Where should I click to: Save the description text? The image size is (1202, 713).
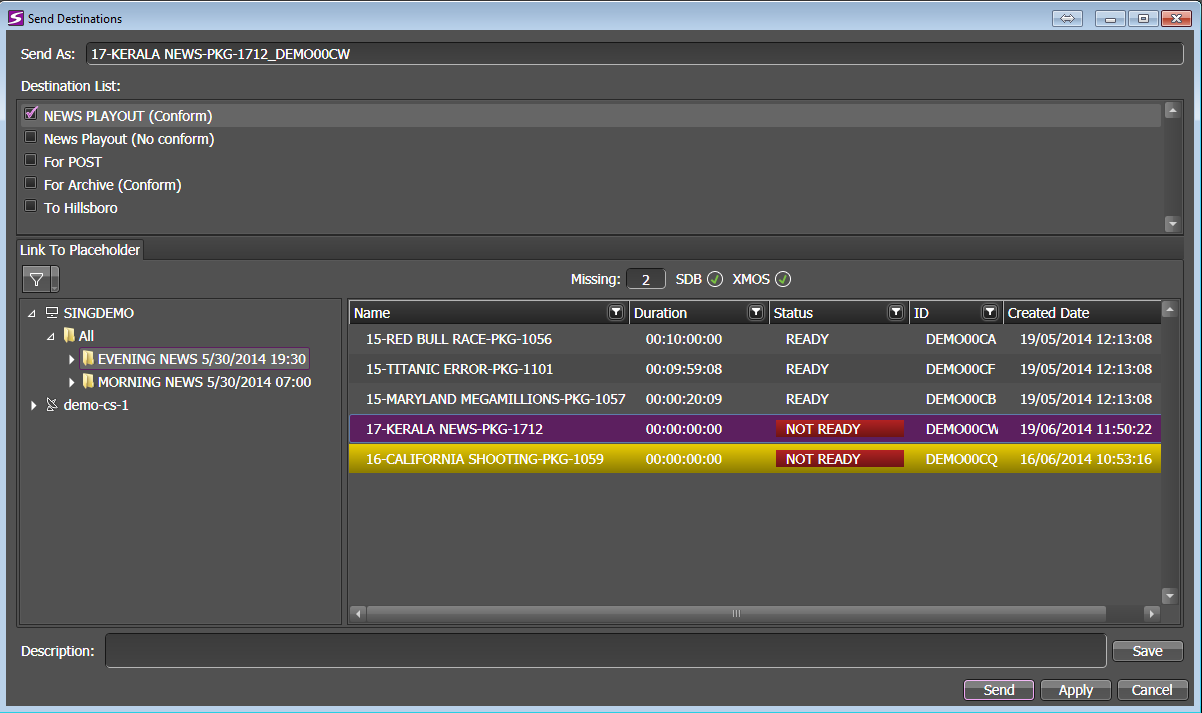1147,650
